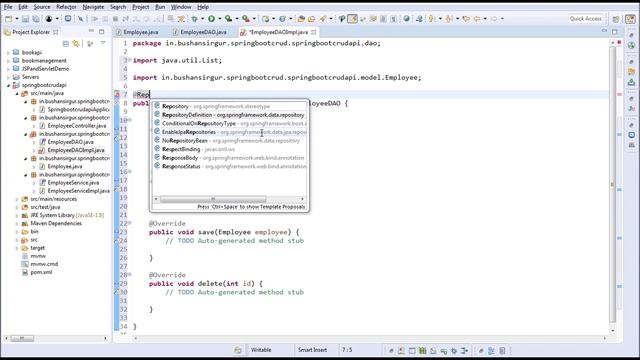Select ResponseStatus proposal in autocomplete
This screenshot has height=360, width=640.
pyautogui.click(x=230, y=166)
